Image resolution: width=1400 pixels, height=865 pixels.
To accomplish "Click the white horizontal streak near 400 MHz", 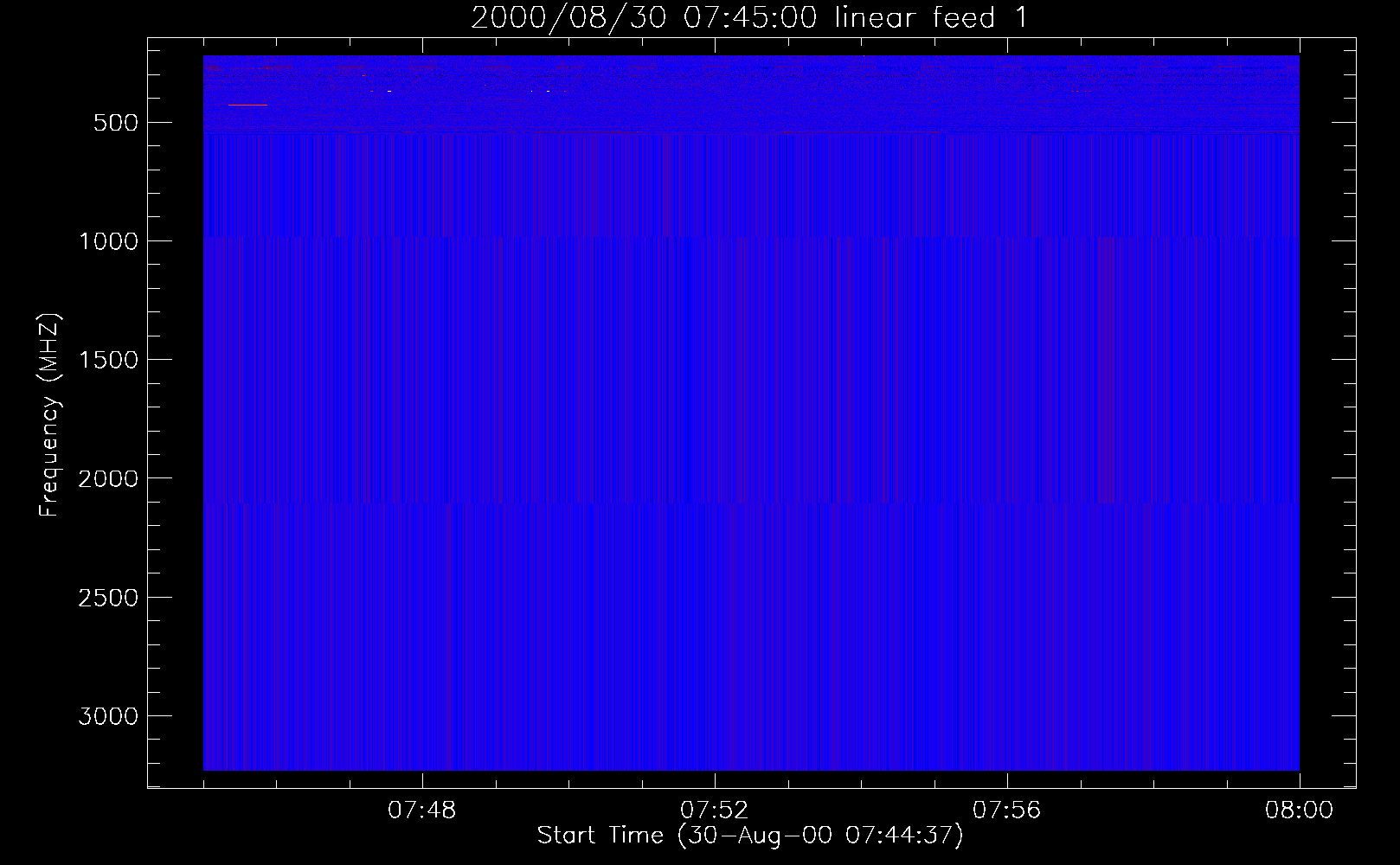I will click(x=247, y=105).
